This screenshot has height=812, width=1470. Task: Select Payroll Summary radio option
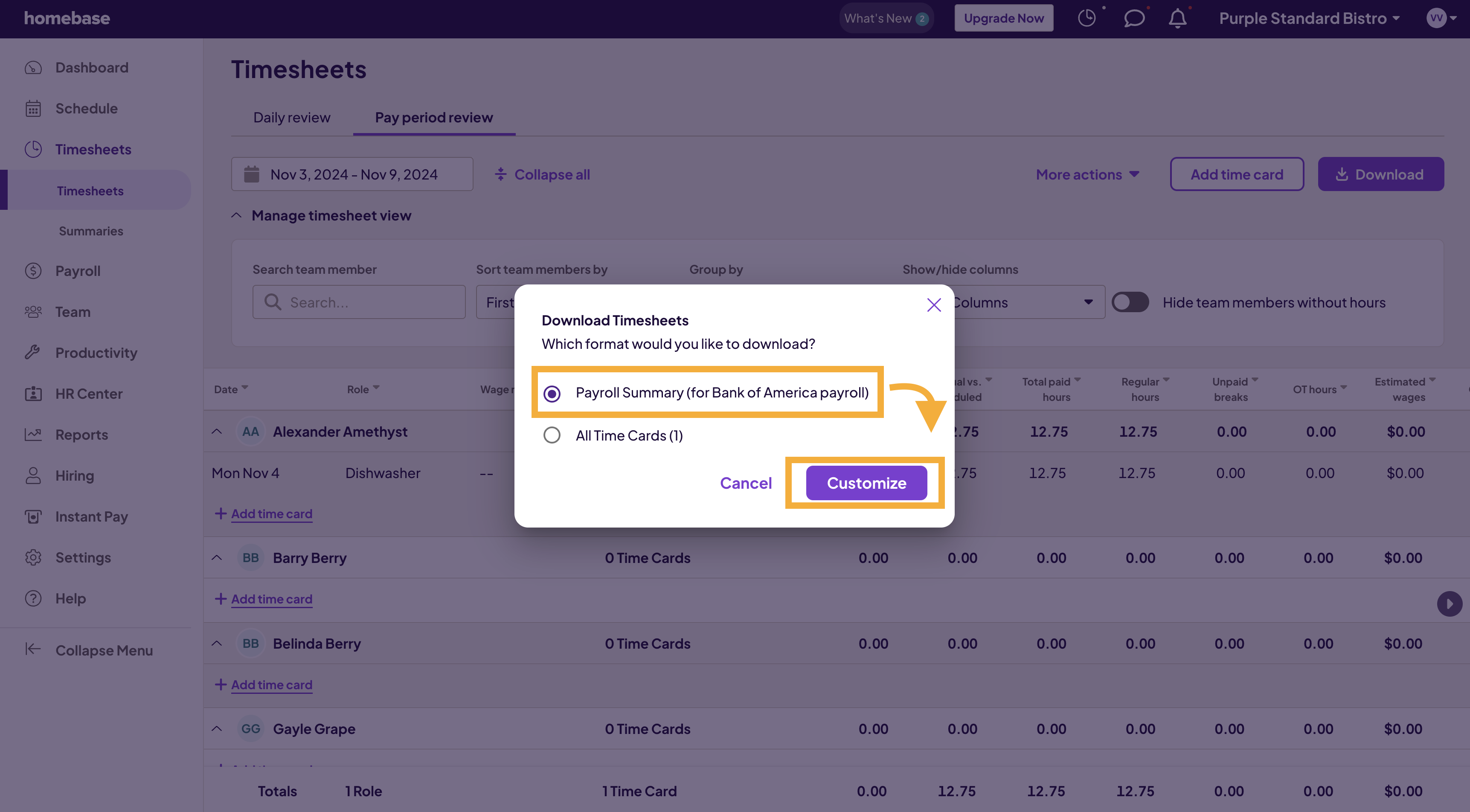552,393
